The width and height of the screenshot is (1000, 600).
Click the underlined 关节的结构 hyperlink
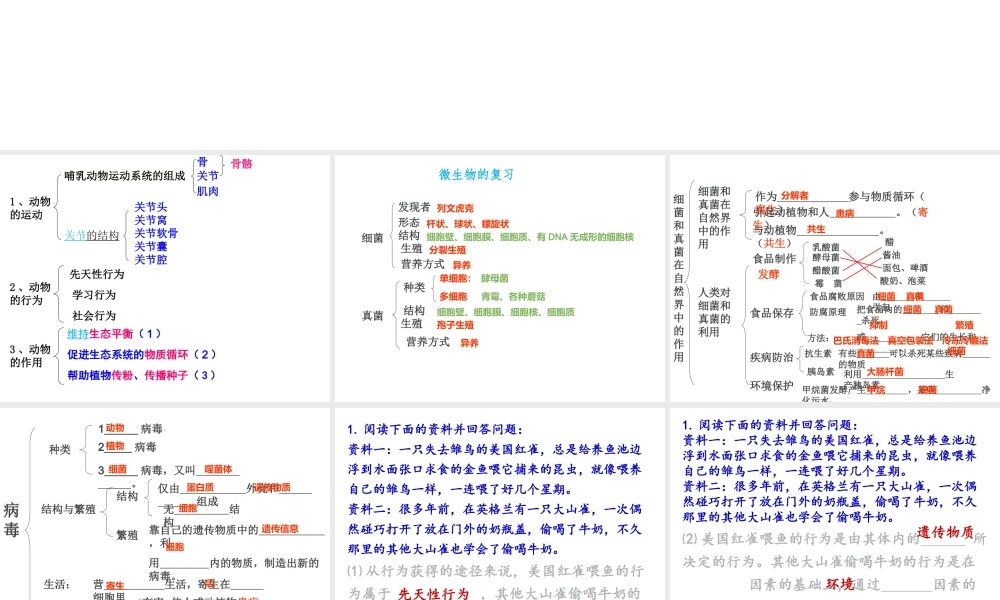tap(92, 236)
